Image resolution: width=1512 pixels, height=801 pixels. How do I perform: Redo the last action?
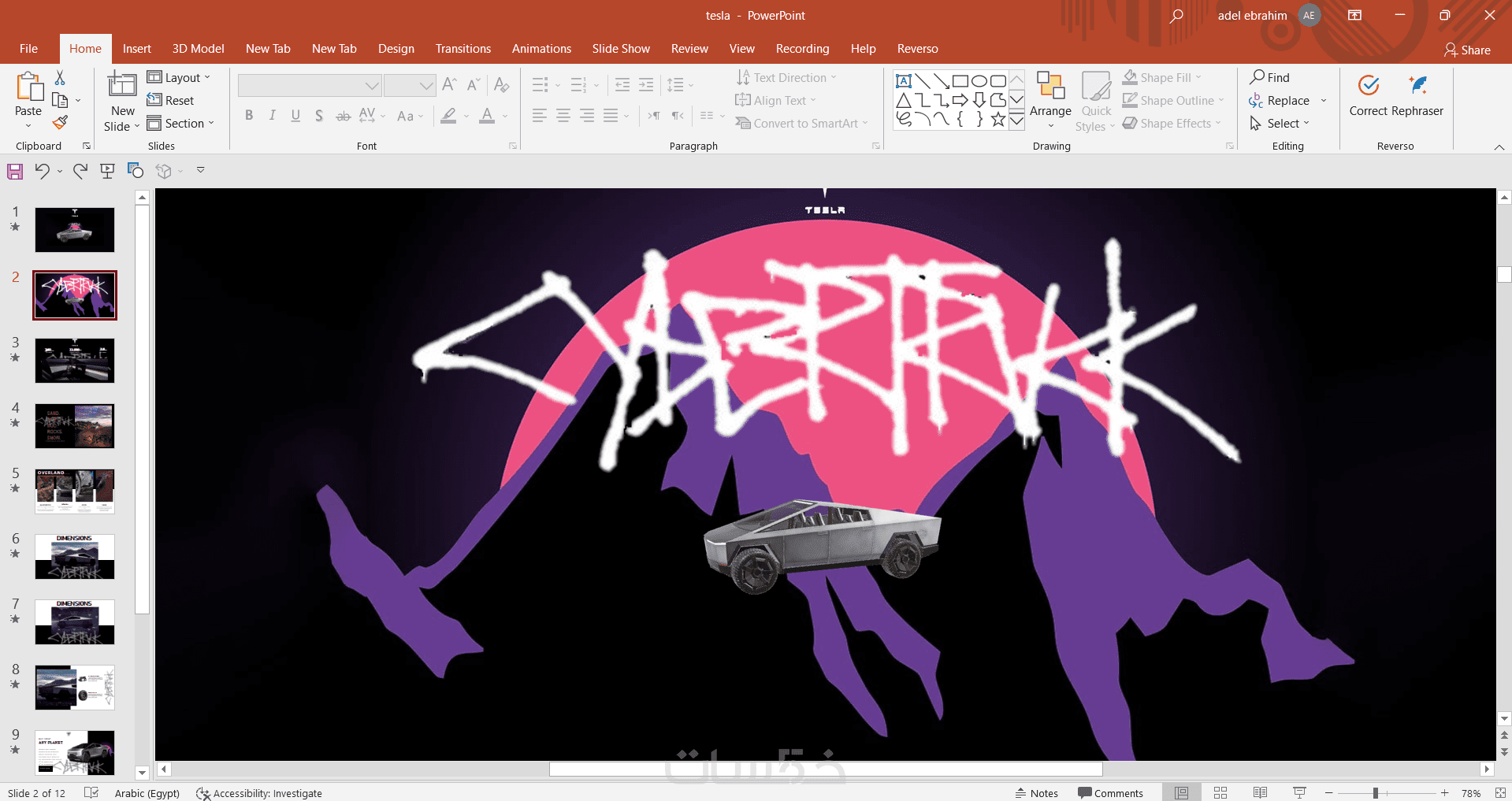[x=80, y=171]
